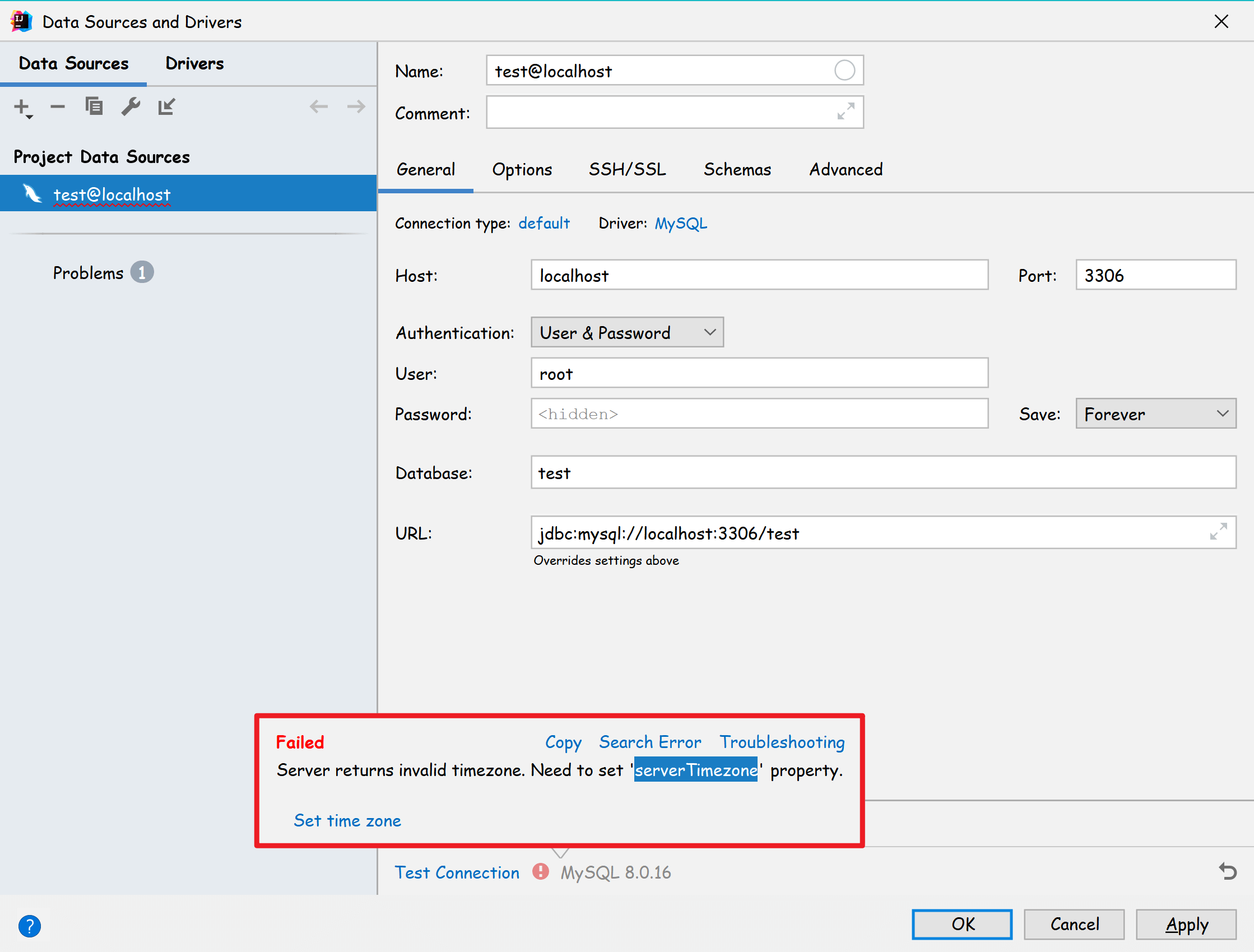Click the remove data source minus icon
The height and width of the screenshot is (952, 1254).
pos(58,106)
